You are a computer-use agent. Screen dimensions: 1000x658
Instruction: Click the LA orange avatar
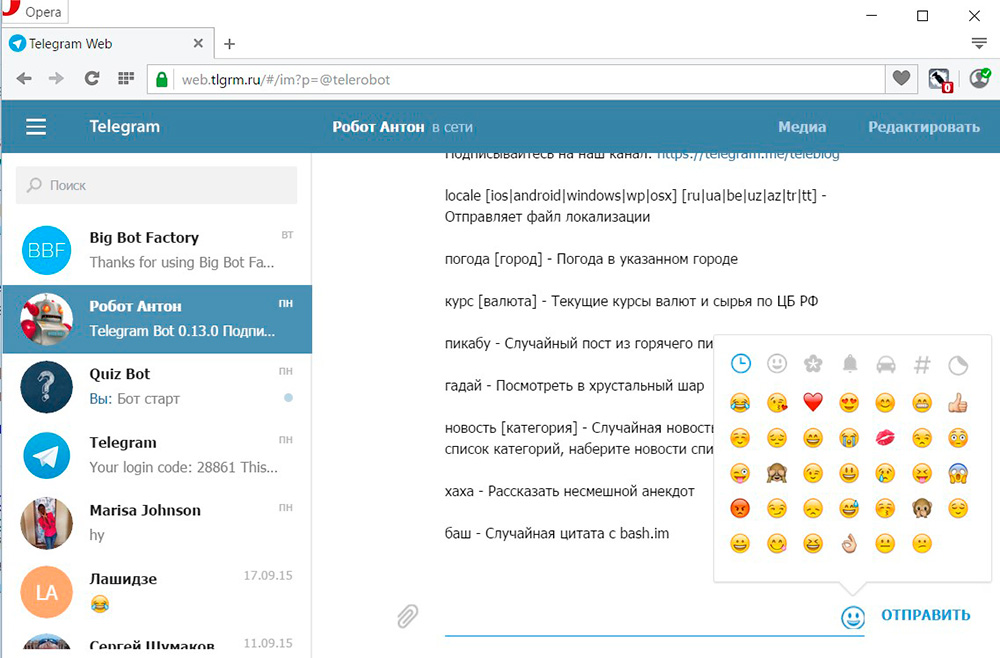coord(47,592)
